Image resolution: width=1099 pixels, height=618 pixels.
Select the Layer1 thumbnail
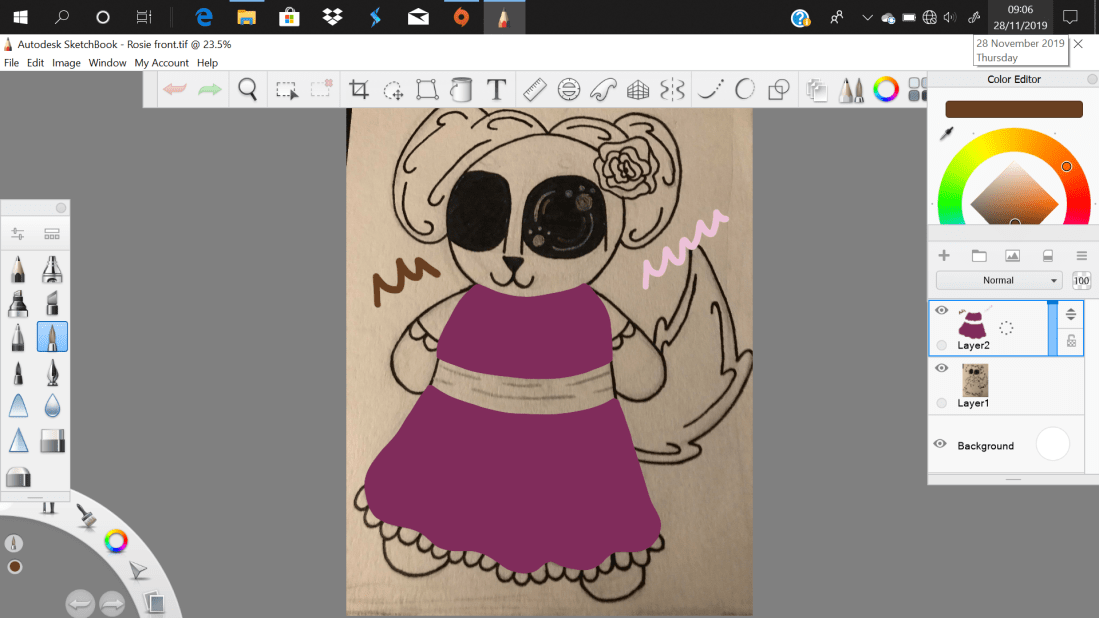point(974,380)
